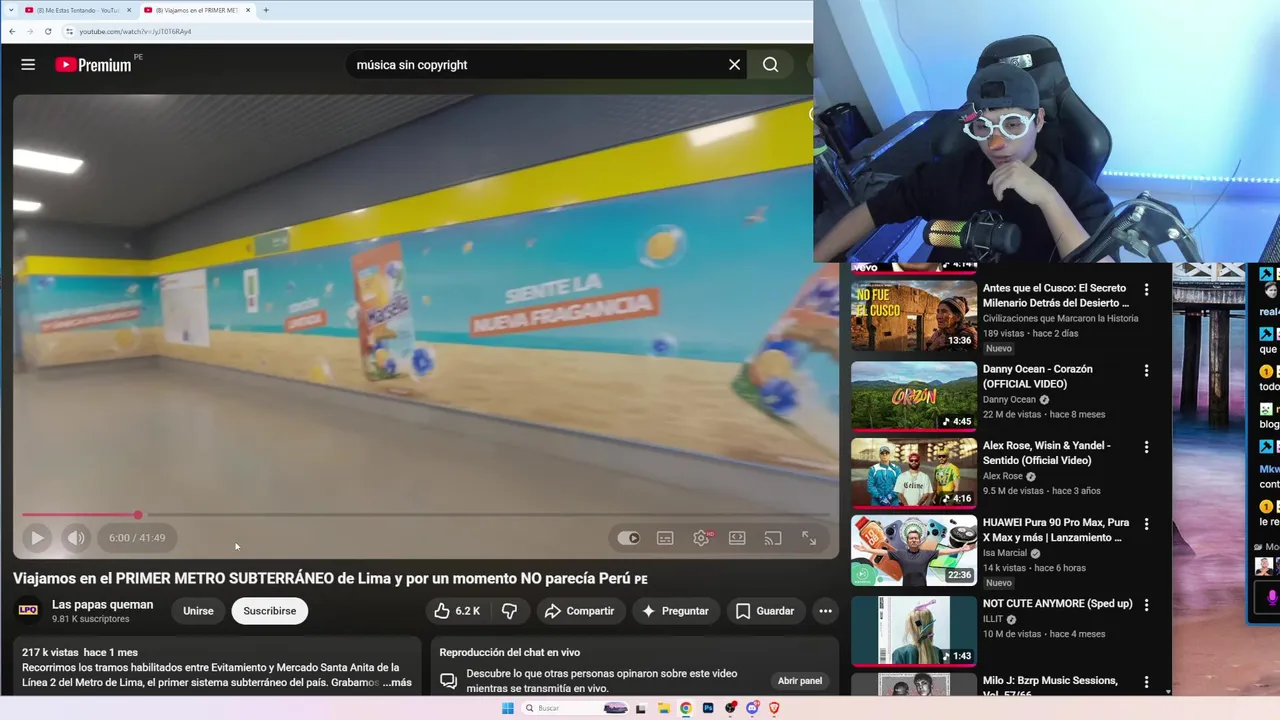Turn on subtitles in the player

coord(665,538)
